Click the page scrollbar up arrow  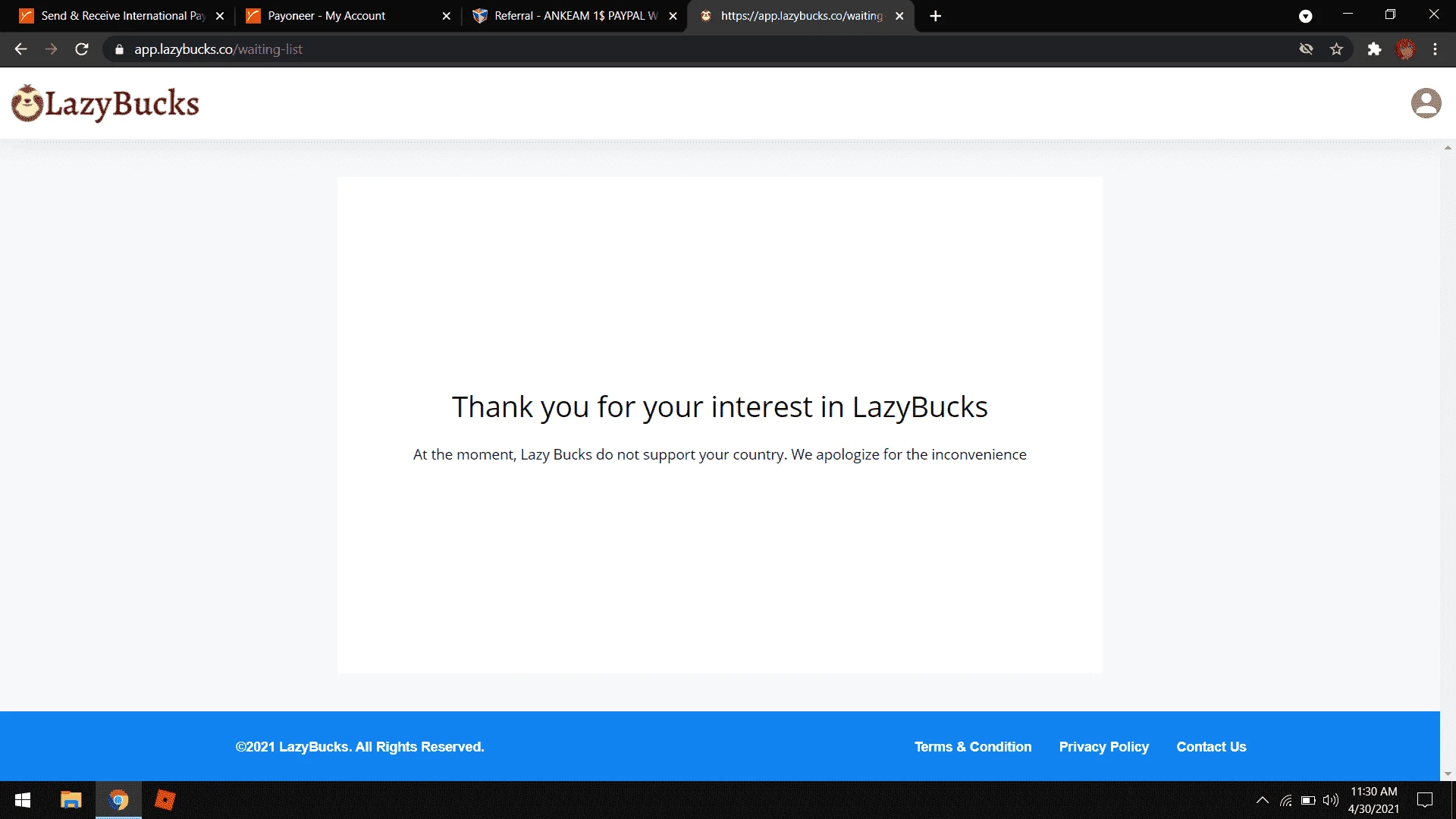[1448, 148]
